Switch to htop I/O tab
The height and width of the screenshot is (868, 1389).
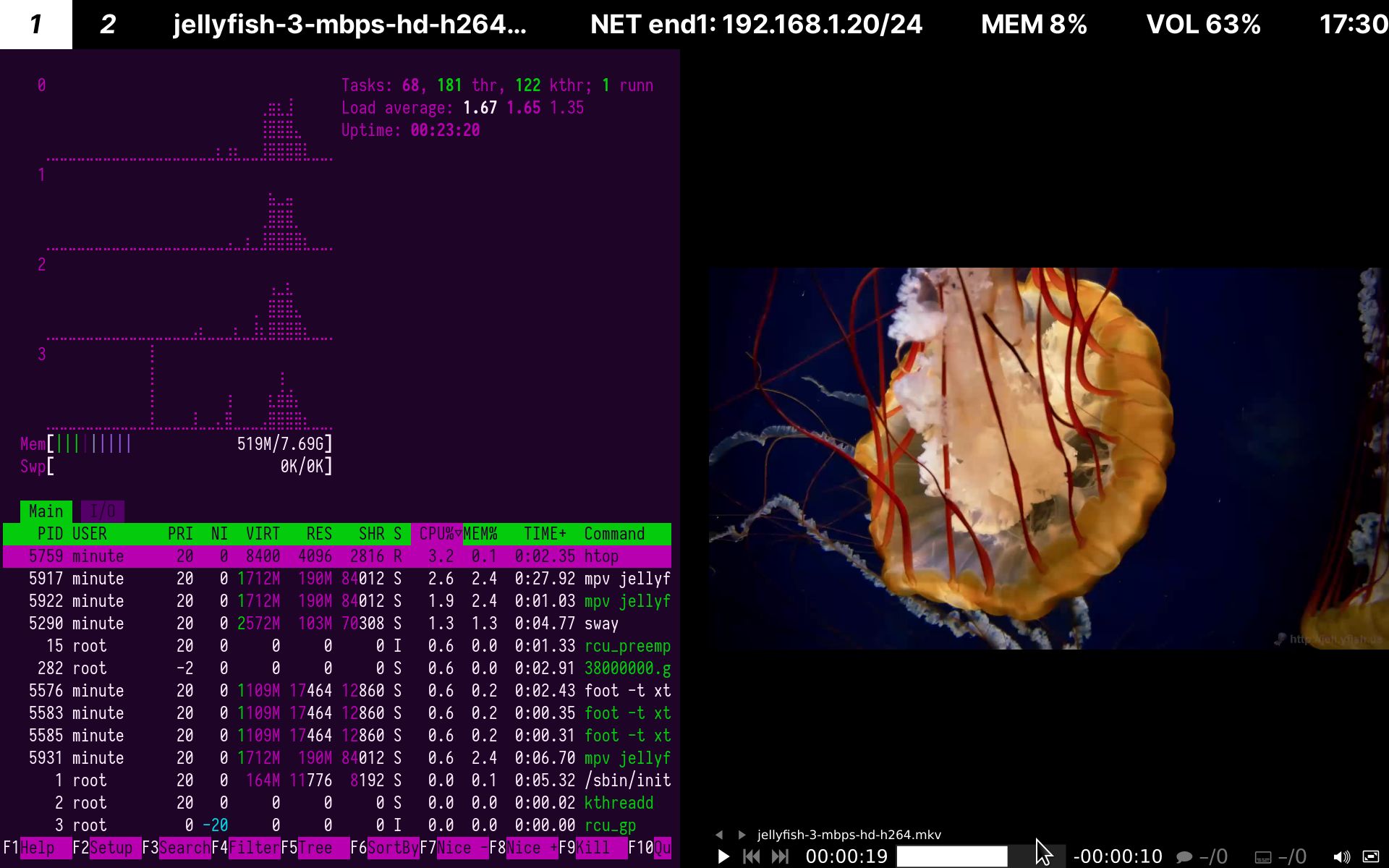coord(103,511)
